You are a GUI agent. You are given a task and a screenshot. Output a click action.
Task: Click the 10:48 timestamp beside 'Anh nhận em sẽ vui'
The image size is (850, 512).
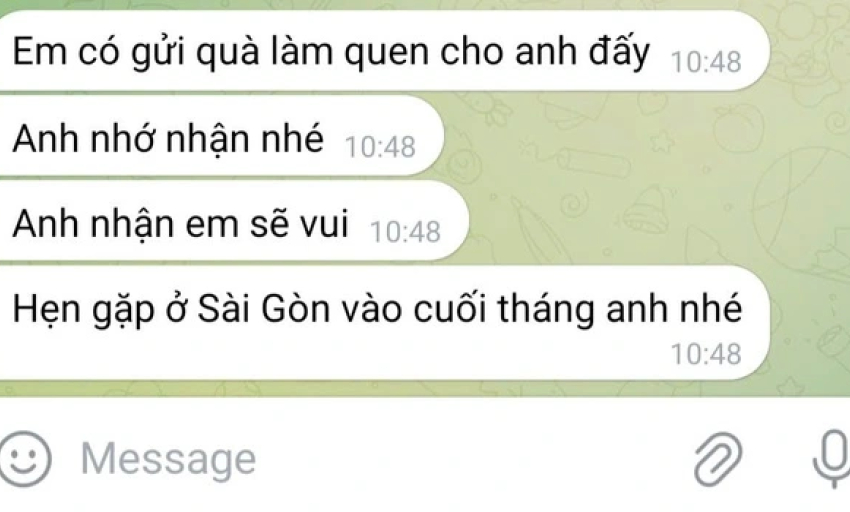click(405, 232)
